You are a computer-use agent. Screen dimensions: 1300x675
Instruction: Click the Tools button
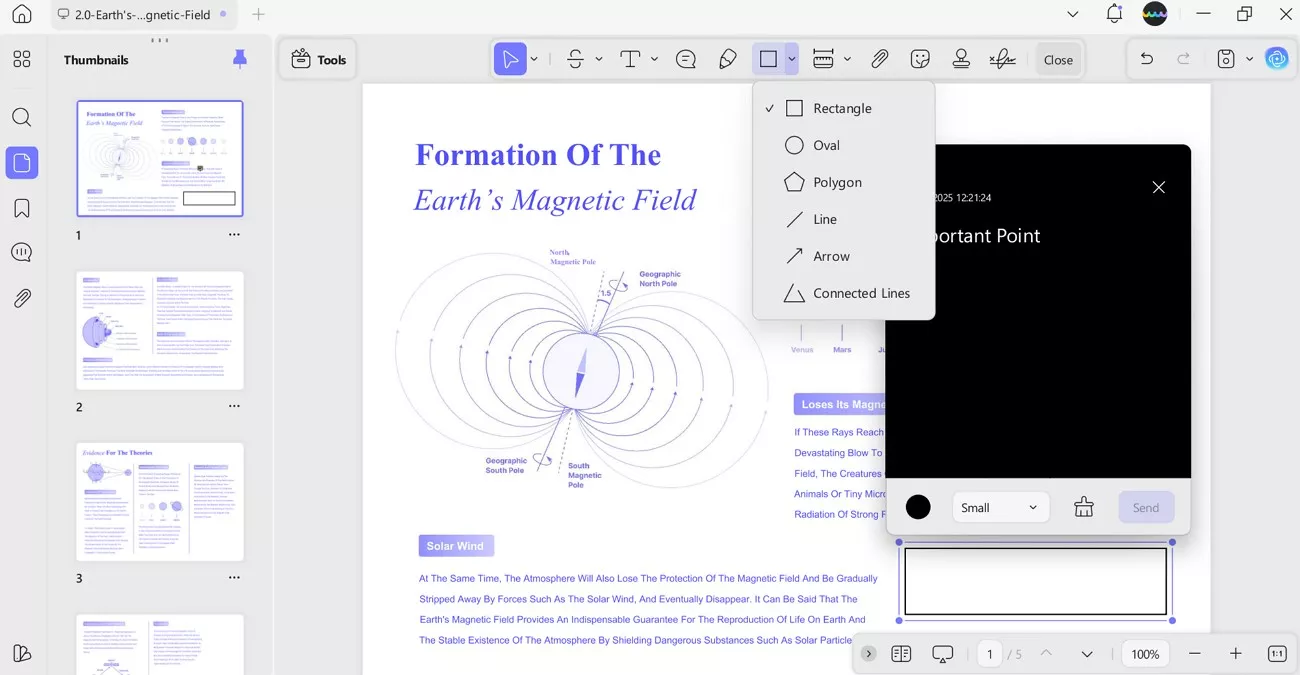point(318,59)
